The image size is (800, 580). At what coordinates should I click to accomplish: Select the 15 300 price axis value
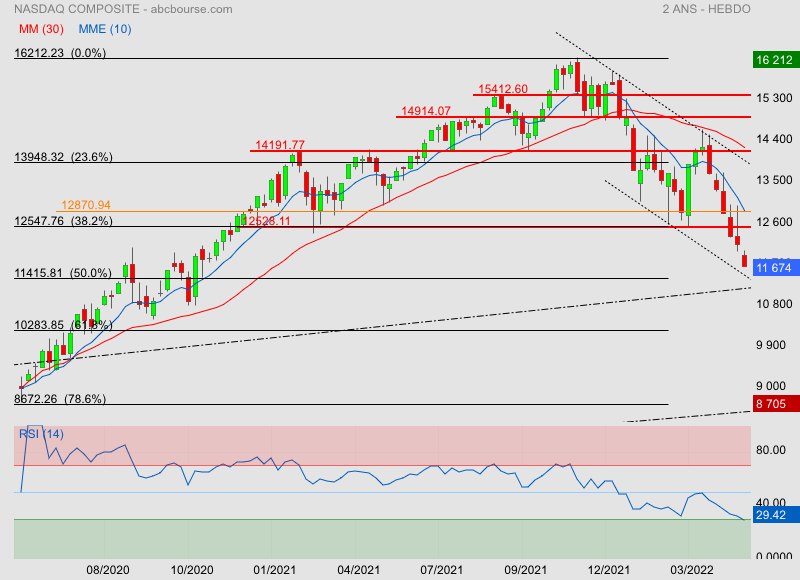774,98
